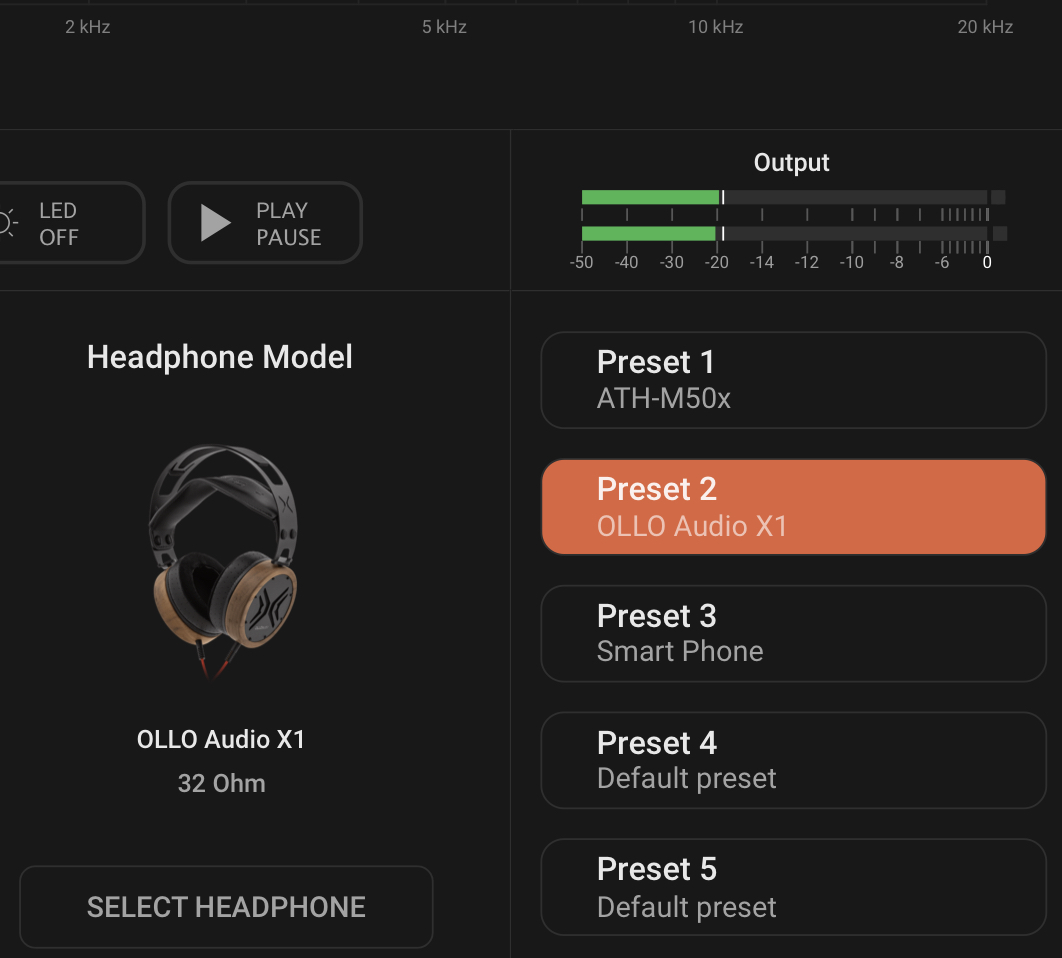Click the 20 kHz frequency axis label
This screenshot has width=1062, height=958.
(x=985, y=27)
